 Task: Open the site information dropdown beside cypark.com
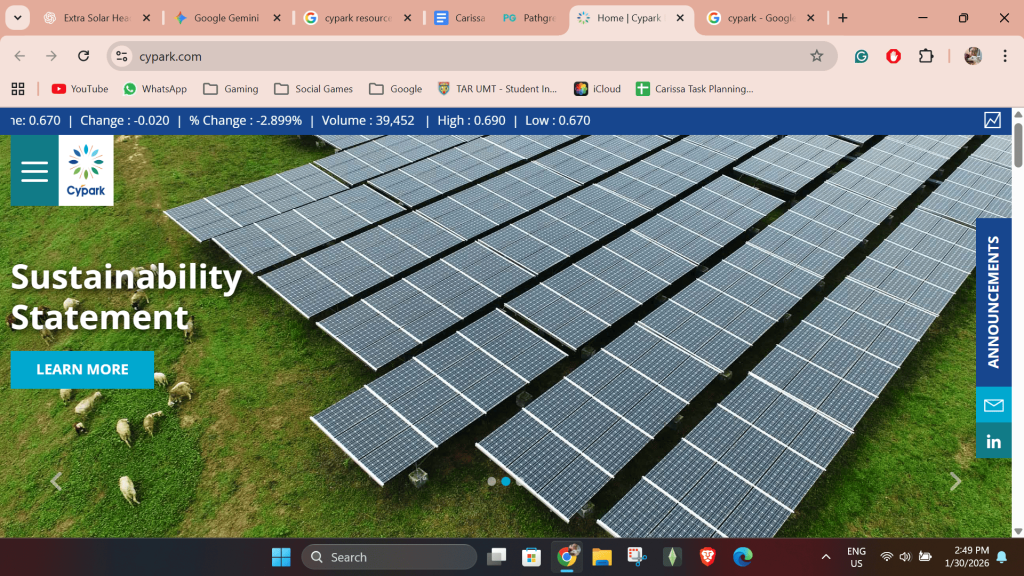coord(120,57)
